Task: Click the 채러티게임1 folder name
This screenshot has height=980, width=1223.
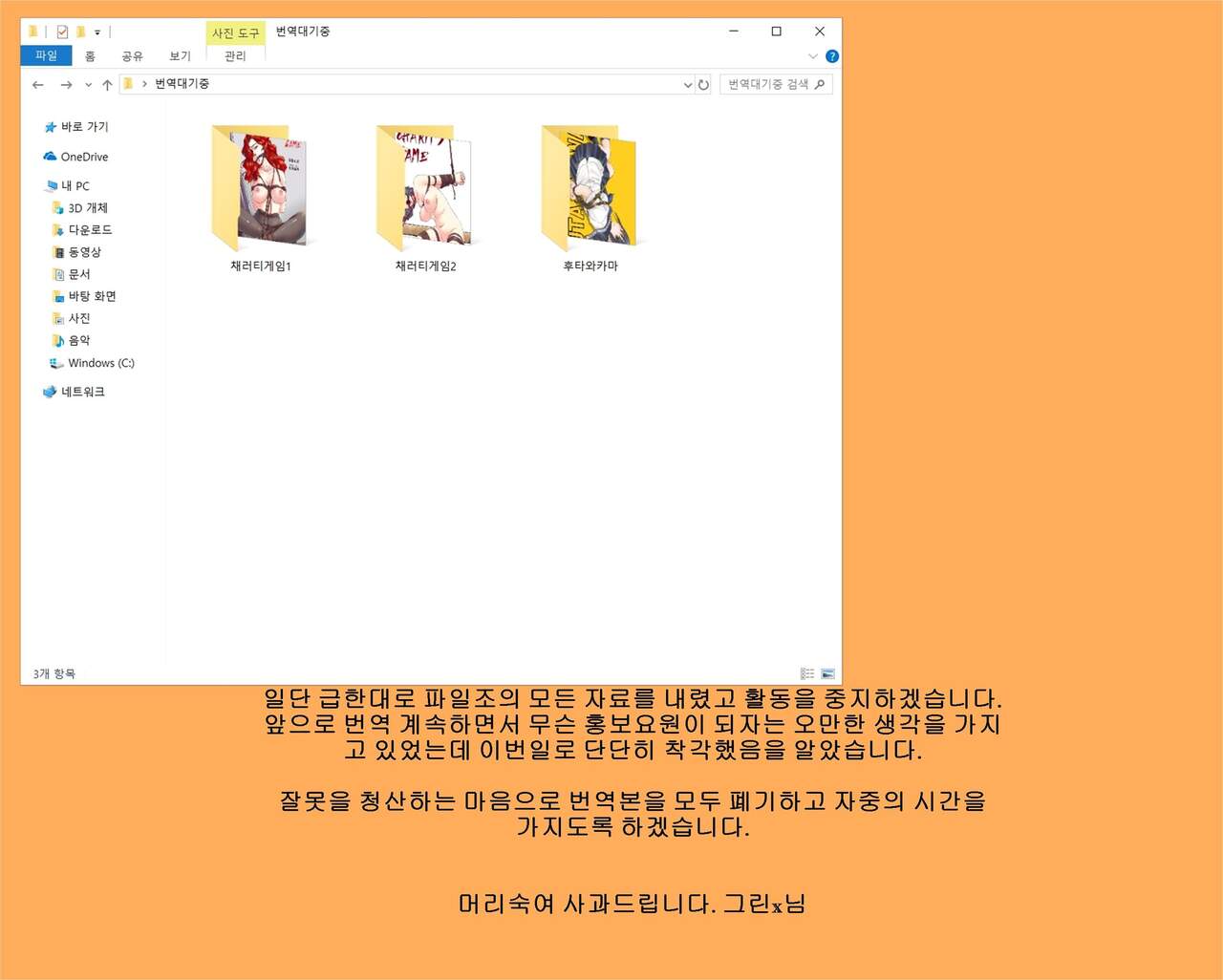Action: pyautogui.click(x=261, y=266)
